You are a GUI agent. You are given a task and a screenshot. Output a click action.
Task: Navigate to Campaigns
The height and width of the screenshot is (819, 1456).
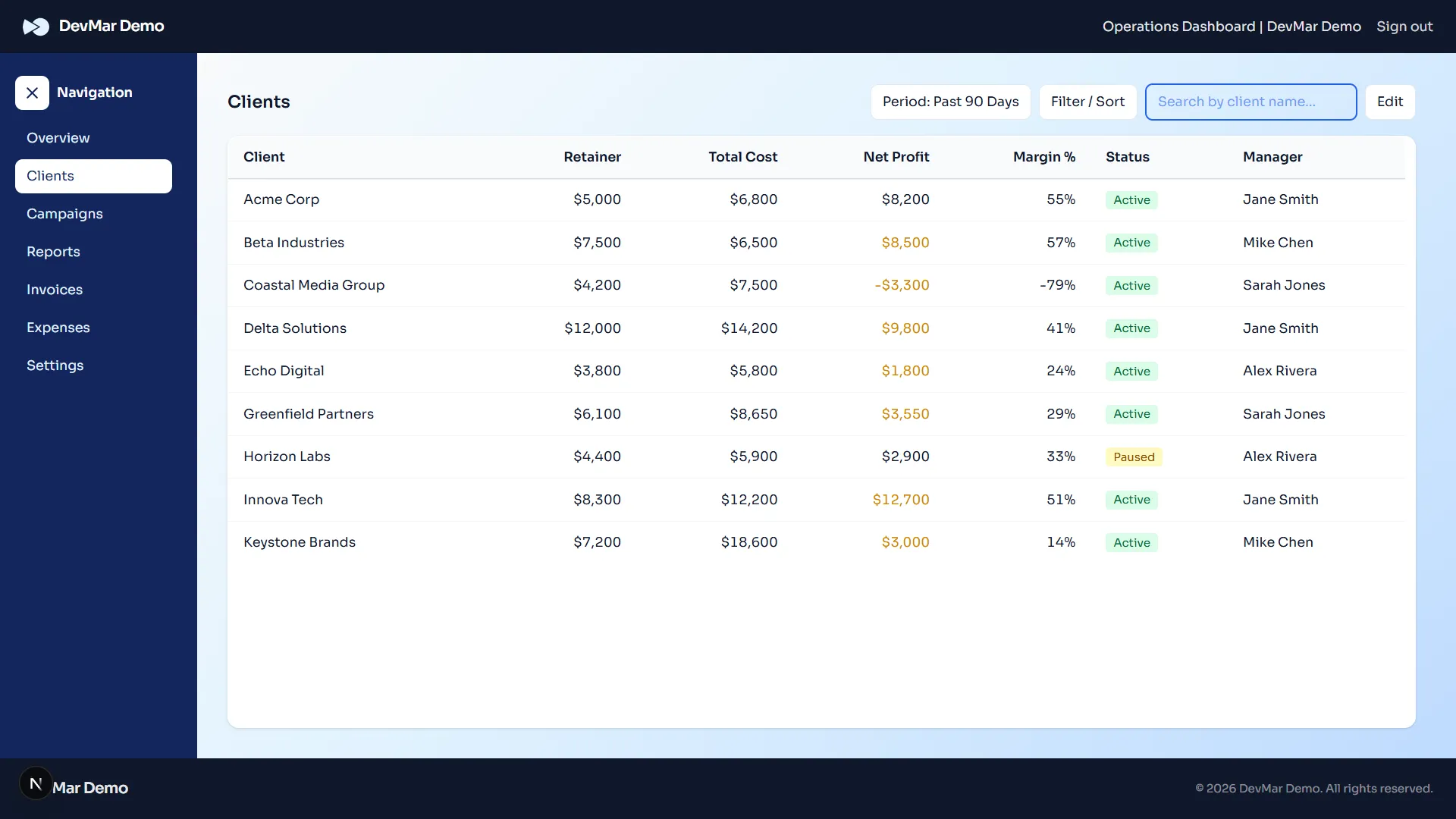coord(64,214)
